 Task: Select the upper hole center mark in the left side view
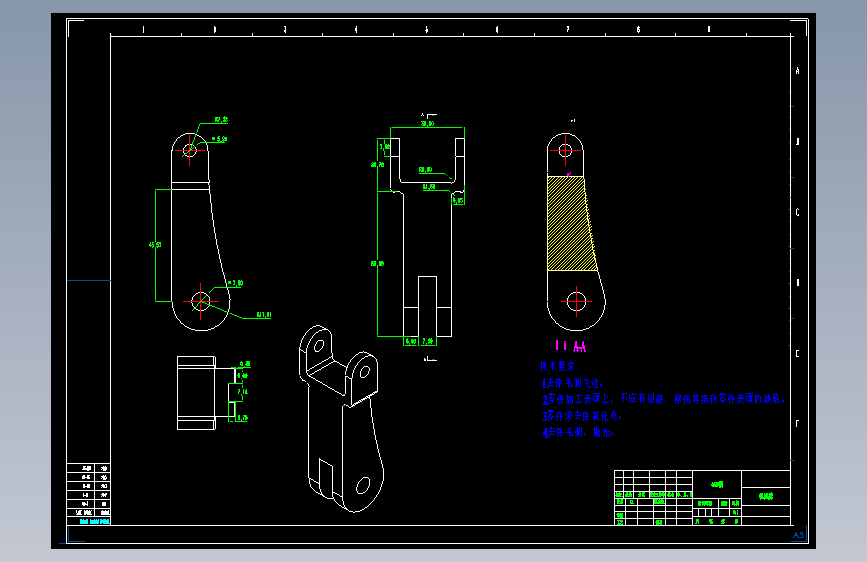click(190, 149)
